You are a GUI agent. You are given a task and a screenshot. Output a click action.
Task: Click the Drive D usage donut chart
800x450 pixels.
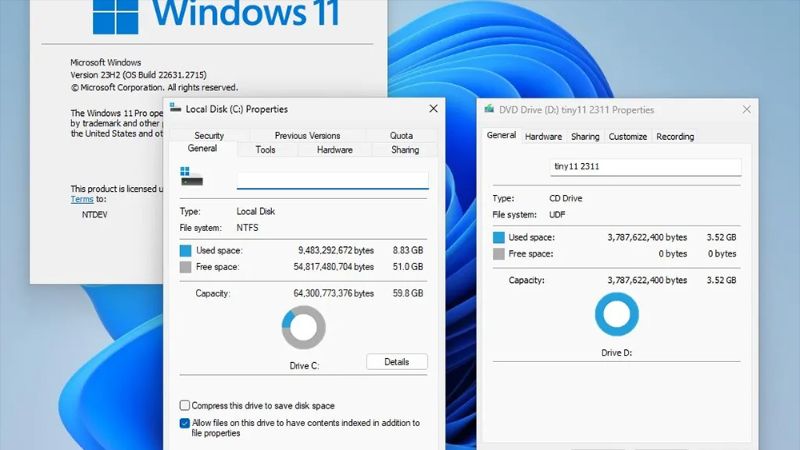[x=617, y=315]
